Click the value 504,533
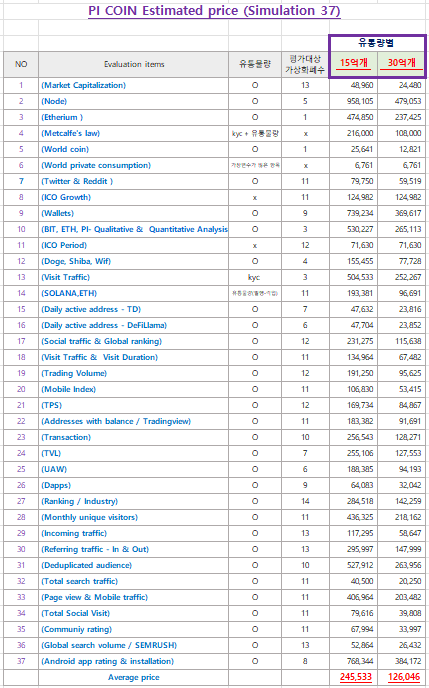This screenshot has width=429, height=688. (360, 278)
